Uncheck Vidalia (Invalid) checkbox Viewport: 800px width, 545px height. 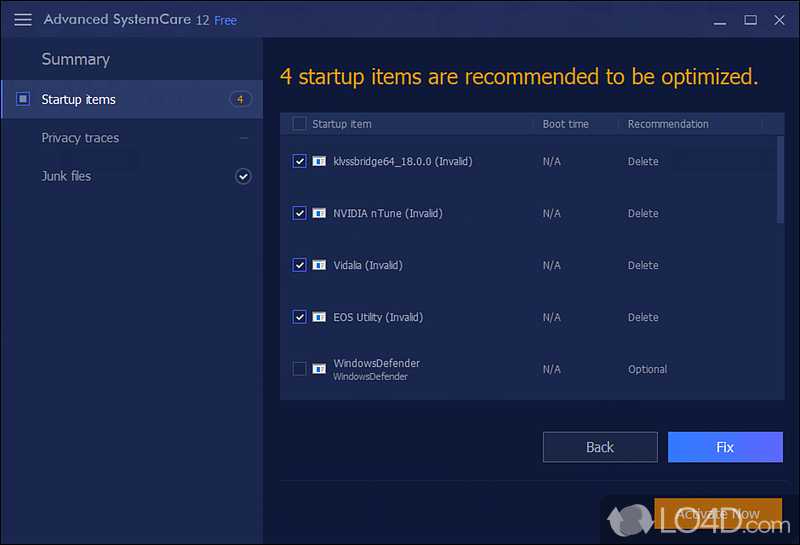(299, 265)
